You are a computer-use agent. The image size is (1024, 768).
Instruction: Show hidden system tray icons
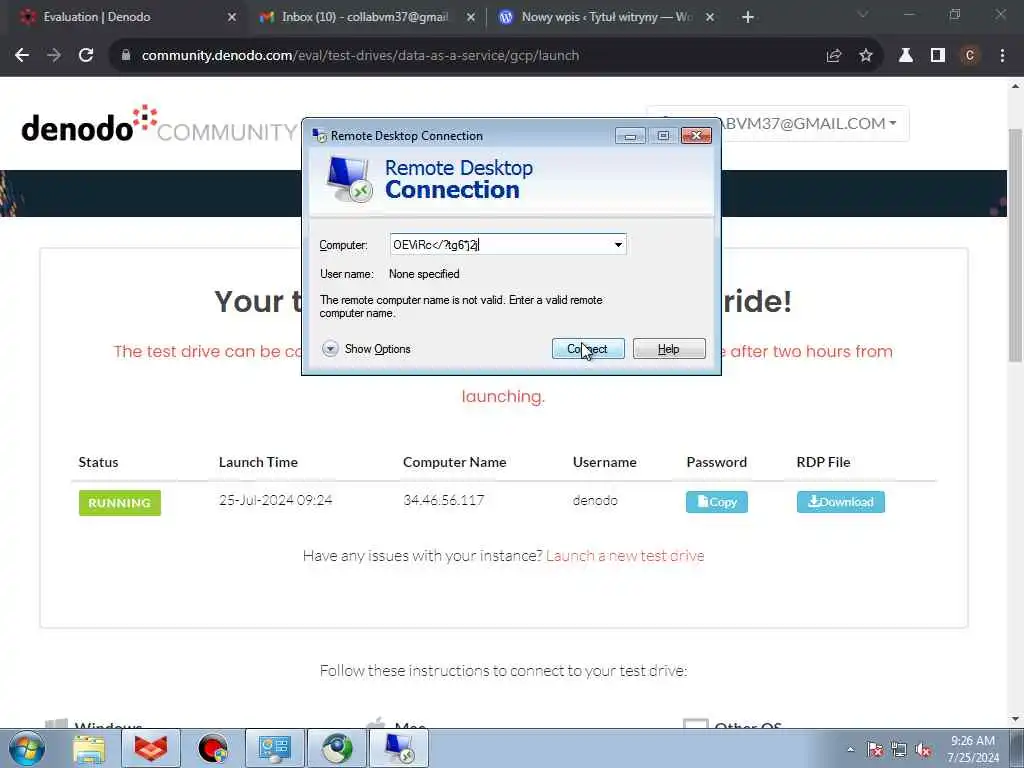pos(850,749)
